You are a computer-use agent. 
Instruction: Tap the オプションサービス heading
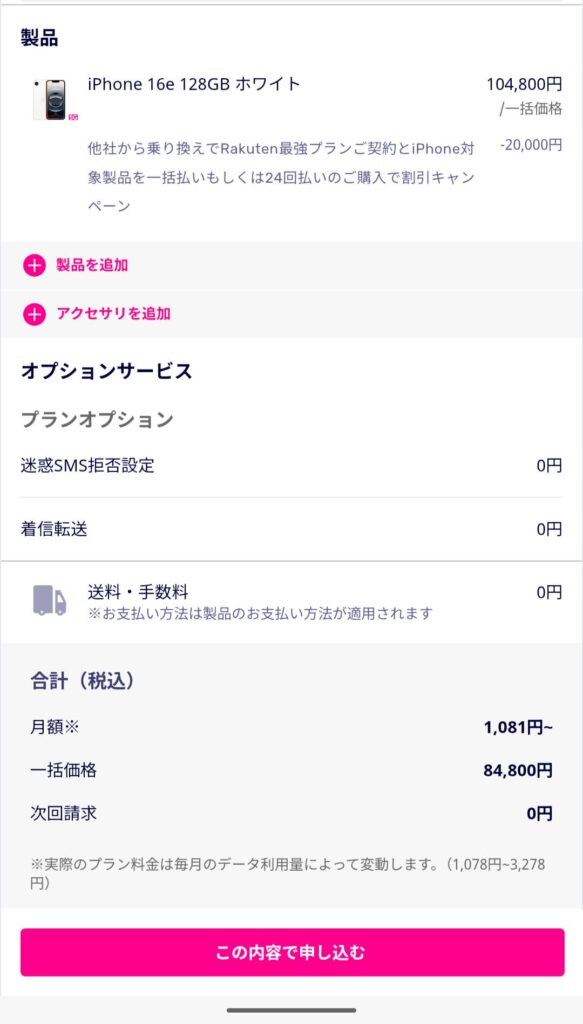(107, 371)
